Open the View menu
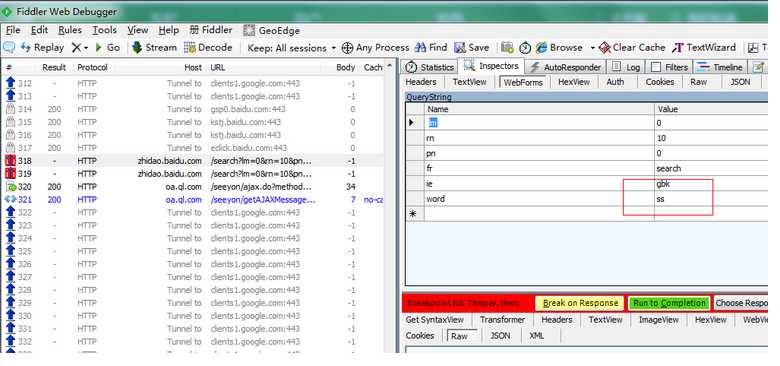Viewport: 780px width, 366px height. tap(138, 30)
